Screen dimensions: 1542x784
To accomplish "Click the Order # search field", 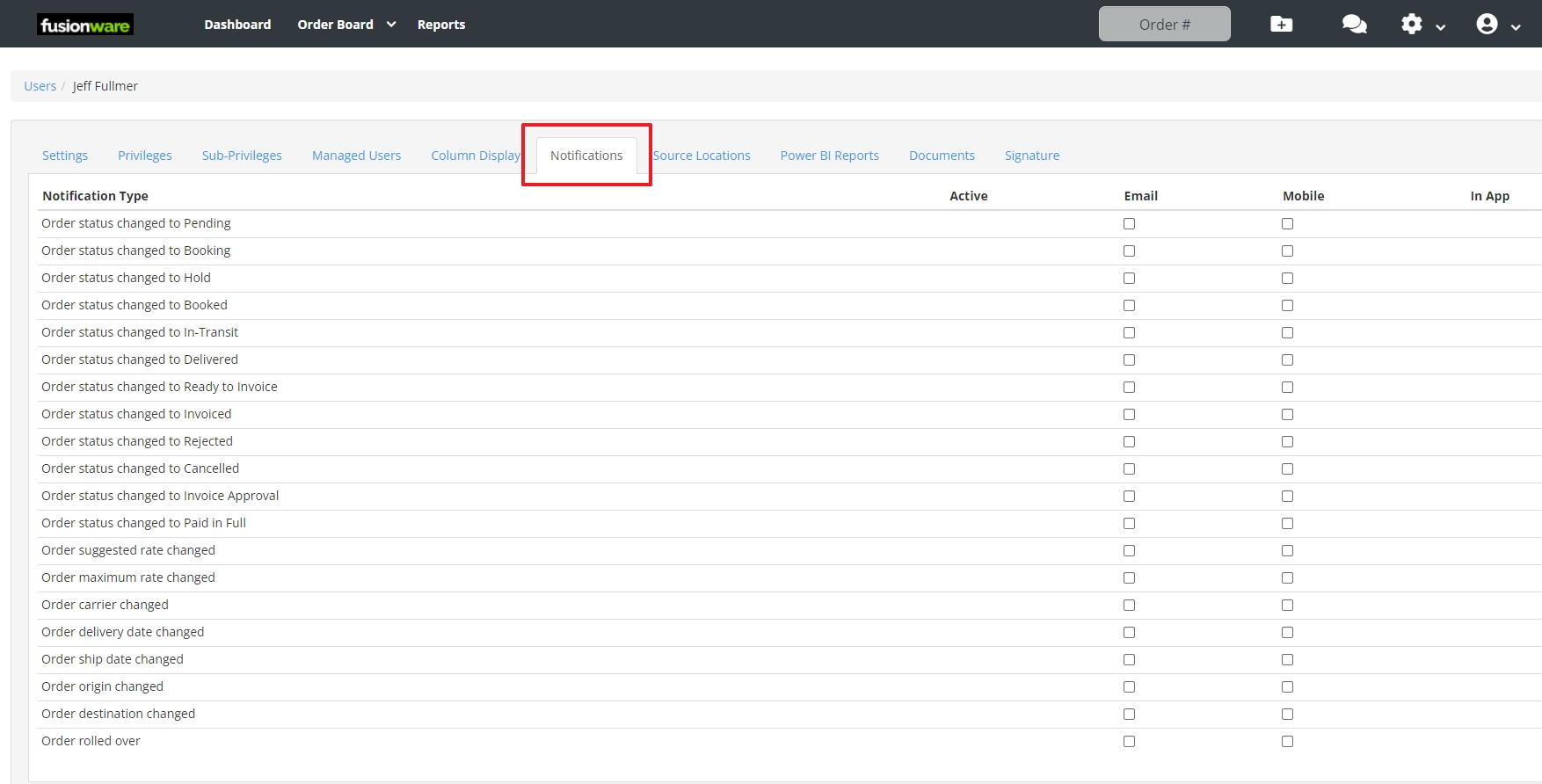I will click(x=1164, y=25).
